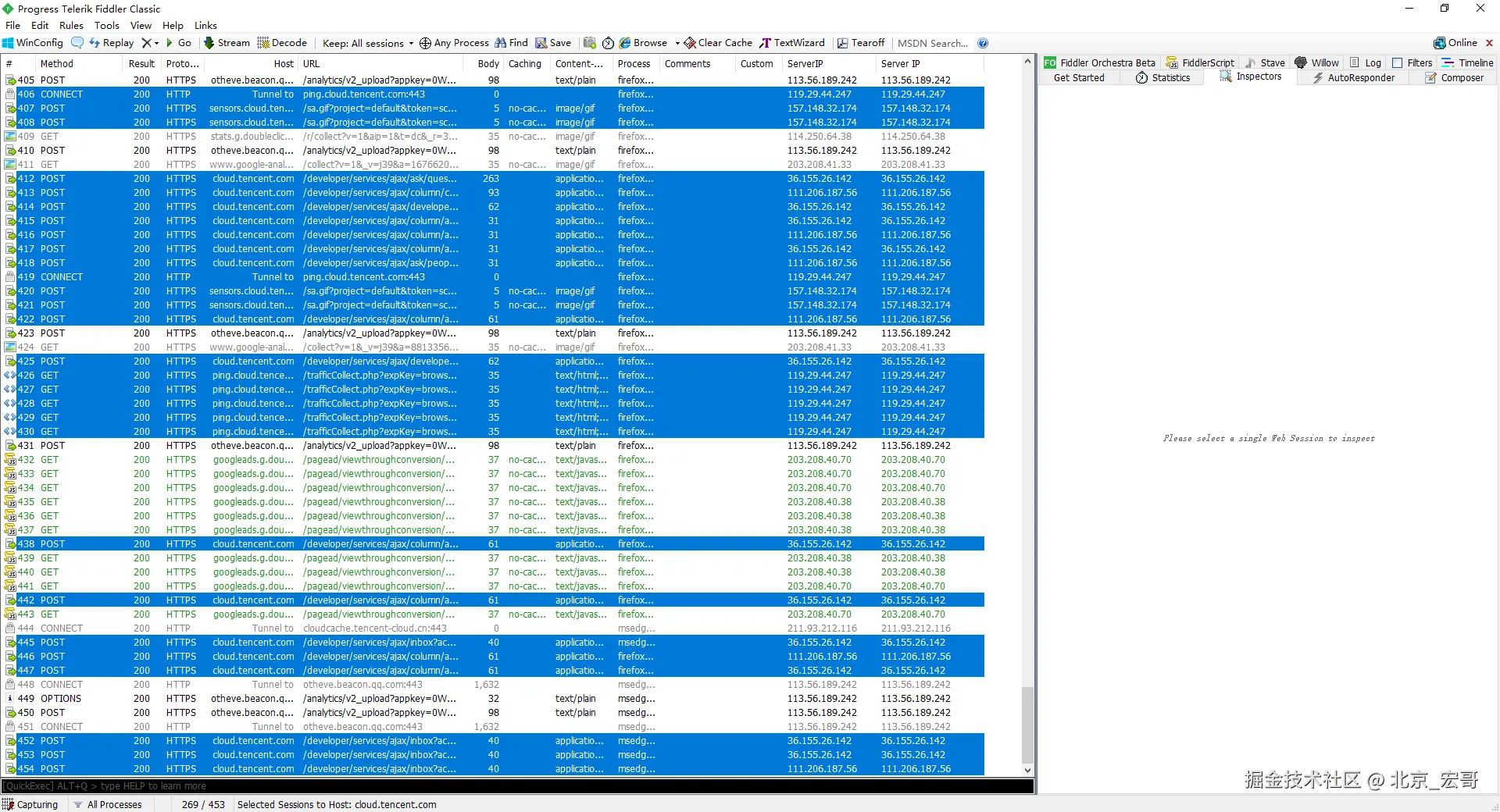The height and width of the screenshot is (812, 1500).
Task: Open the Willow tab
Action: 1316,62
